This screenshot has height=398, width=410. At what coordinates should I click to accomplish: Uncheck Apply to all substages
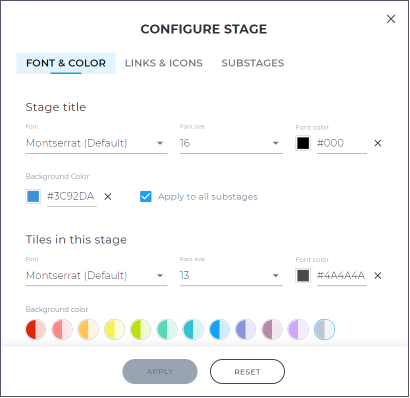coord(146,197)
